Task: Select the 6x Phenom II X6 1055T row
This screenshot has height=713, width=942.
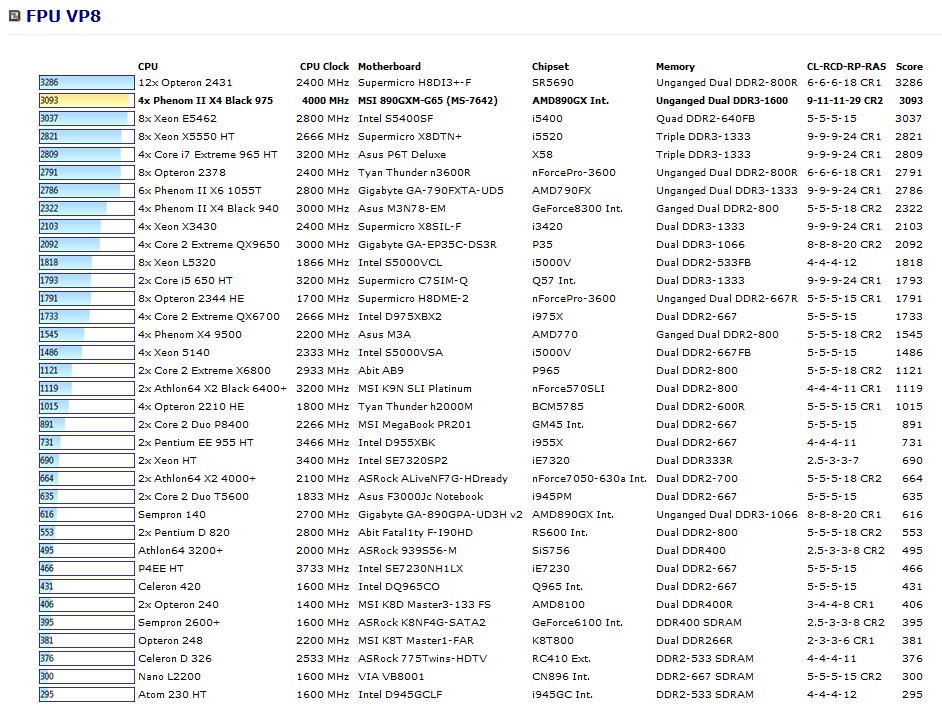Action: pyautogui.click(x=200, y=191)
